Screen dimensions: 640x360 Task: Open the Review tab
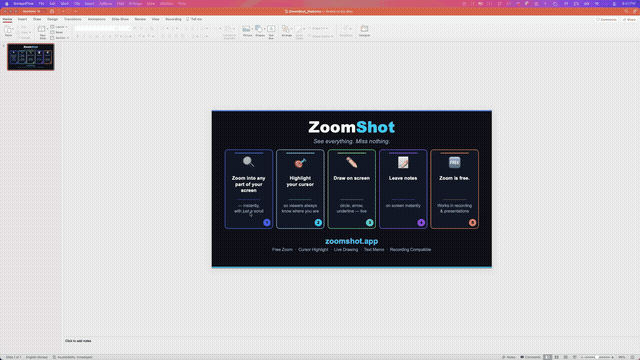tap(140, 19)
